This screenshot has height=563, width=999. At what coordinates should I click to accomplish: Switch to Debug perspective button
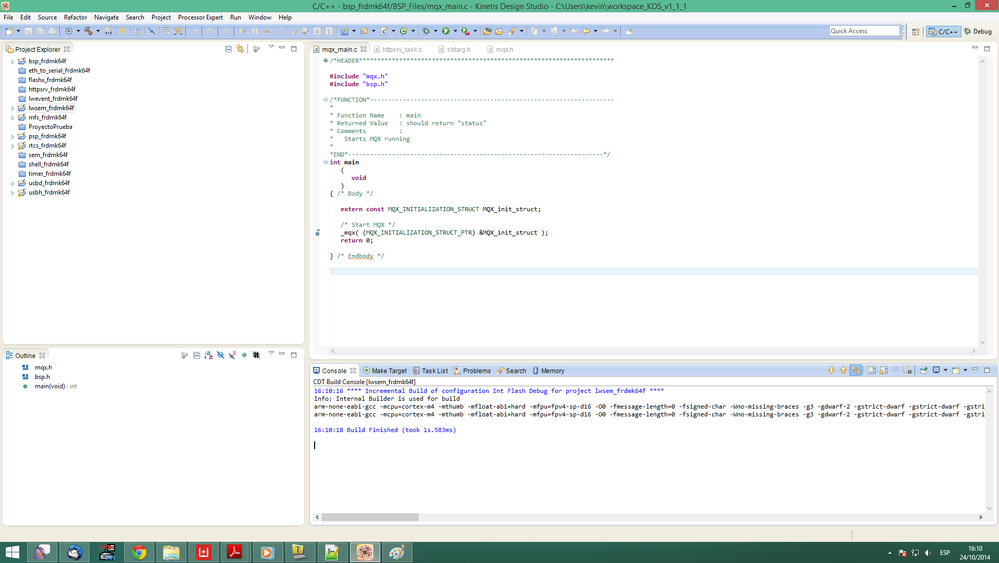(978, 31)
